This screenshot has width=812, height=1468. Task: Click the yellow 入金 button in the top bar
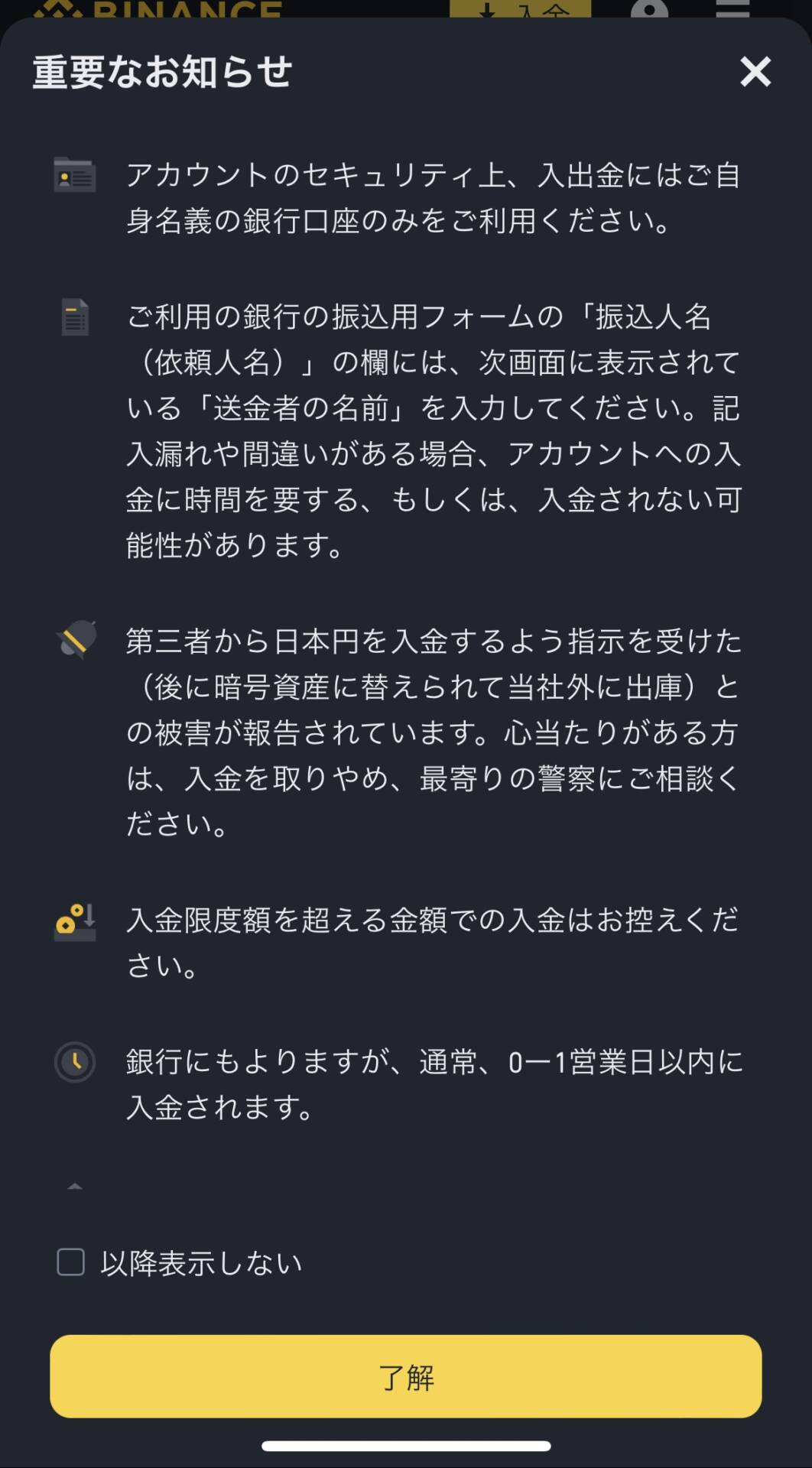coord(520,10)
